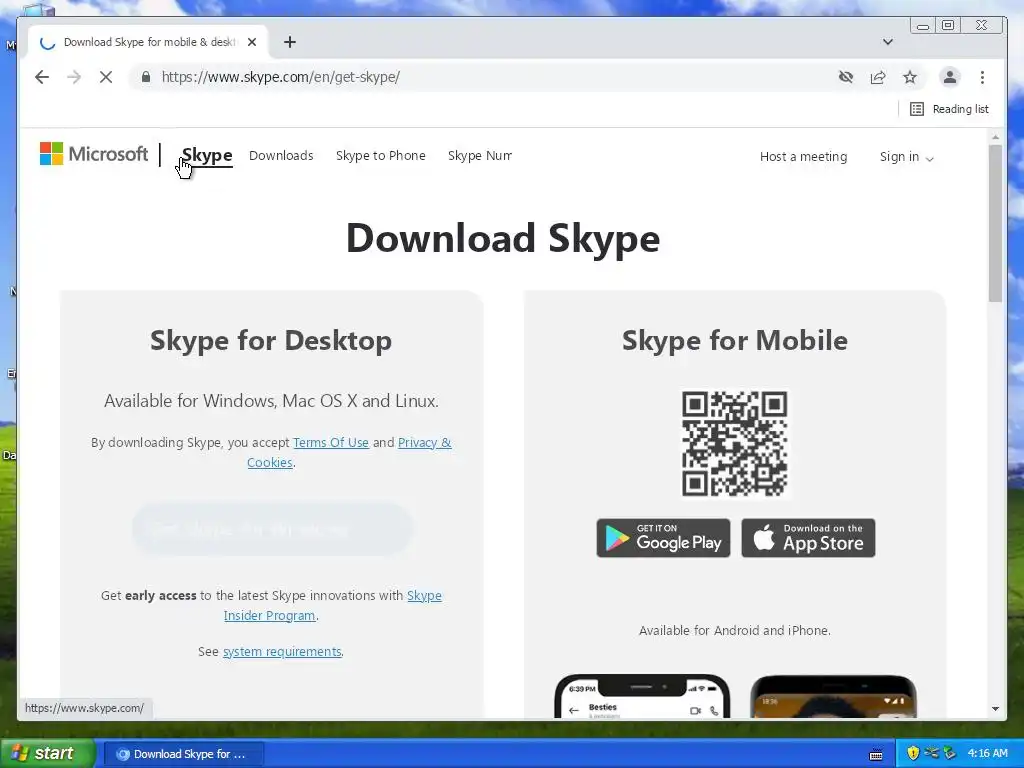1024x768 pixels.
Task: Click the Microsoft logo
Action: 94,154
